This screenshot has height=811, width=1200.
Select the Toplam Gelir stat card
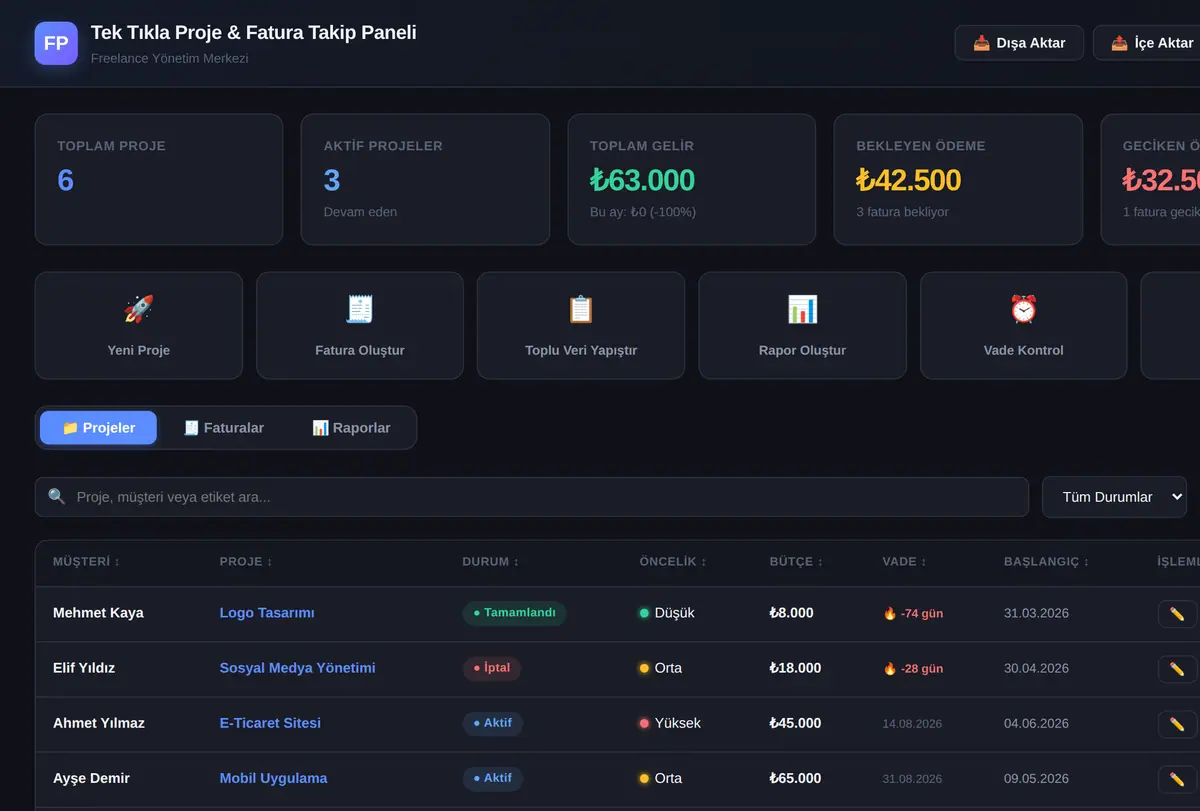click(x=692, y=179)
